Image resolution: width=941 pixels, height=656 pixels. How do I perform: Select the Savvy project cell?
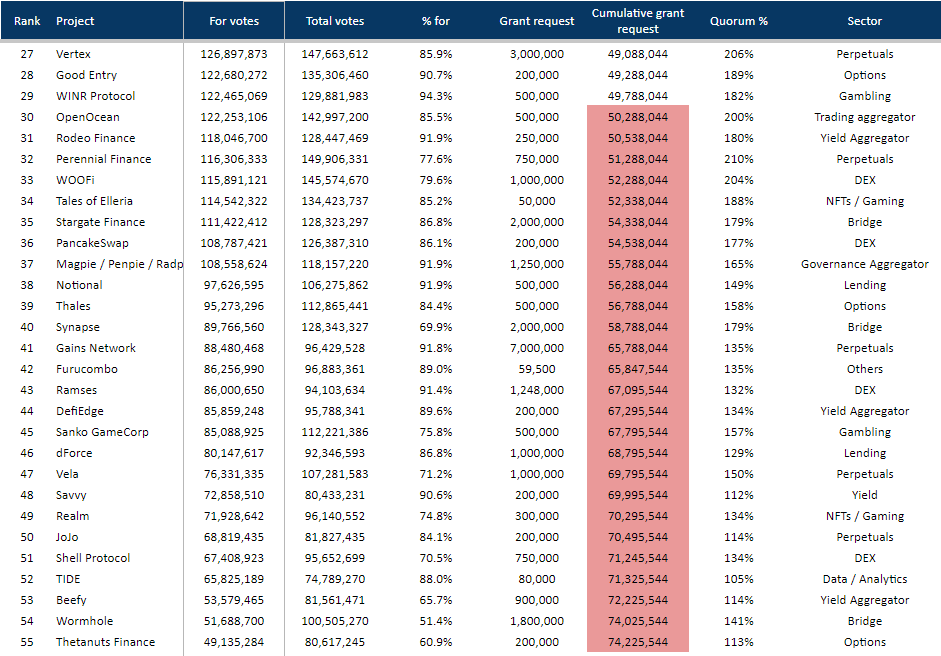point(71,495)
